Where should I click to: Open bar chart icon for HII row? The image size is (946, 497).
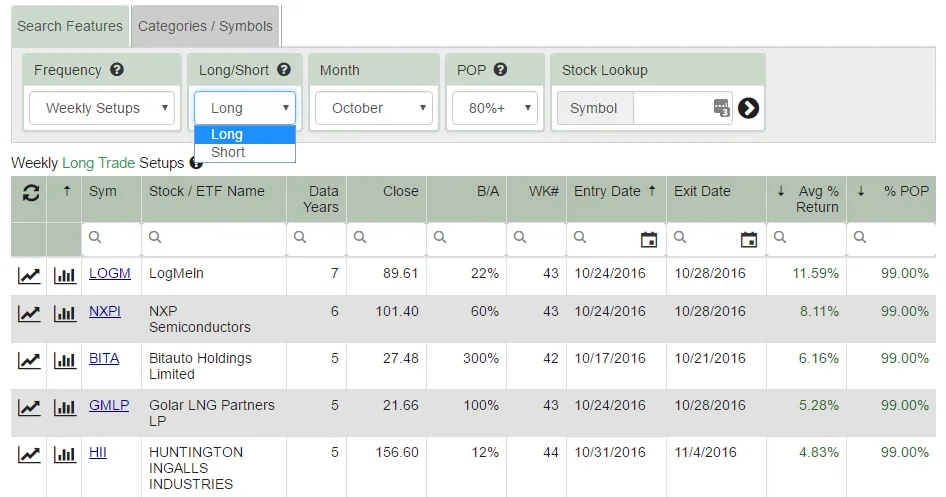tap(65, 454)
